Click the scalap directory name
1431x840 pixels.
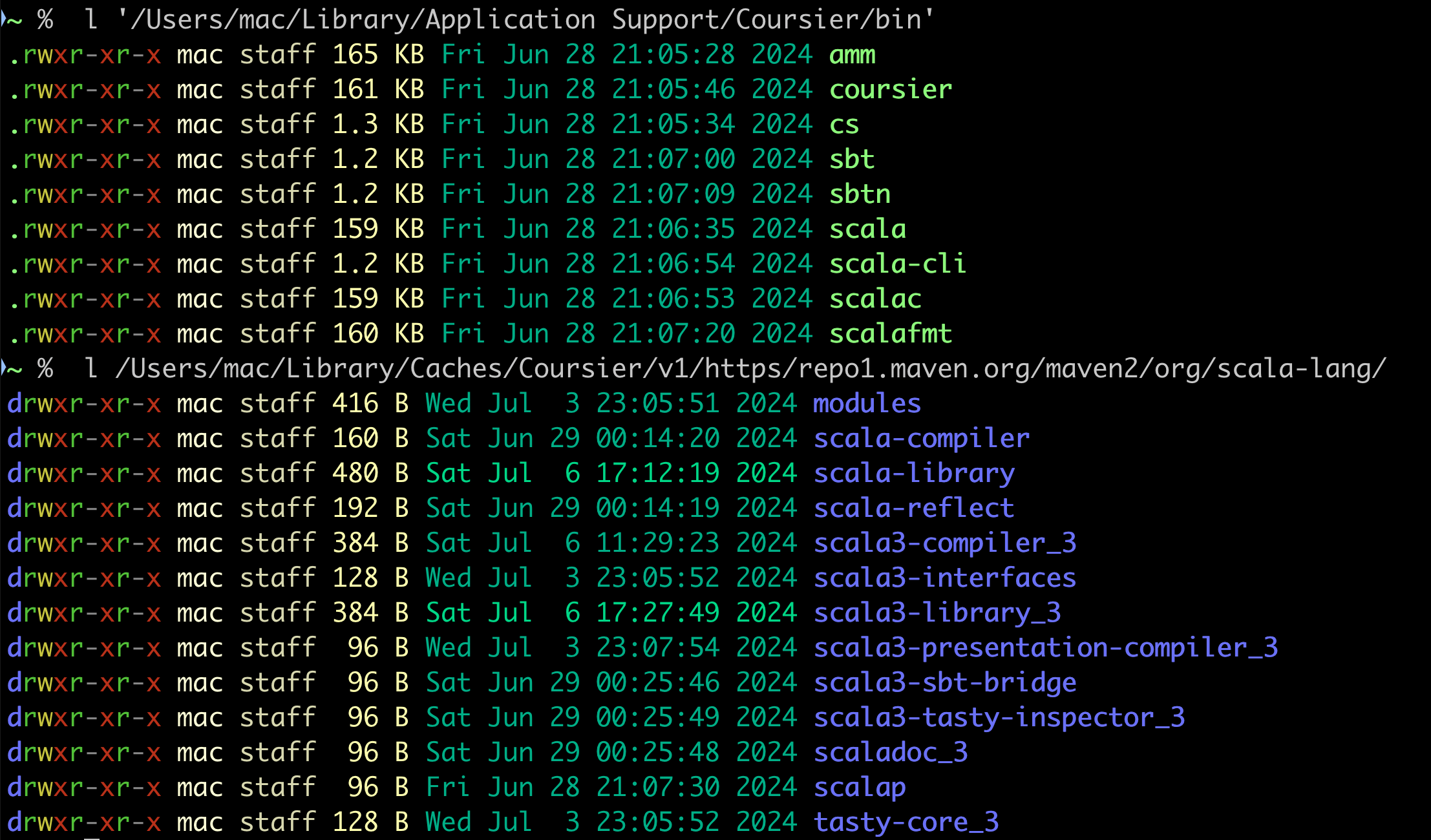tap(860, 788)
